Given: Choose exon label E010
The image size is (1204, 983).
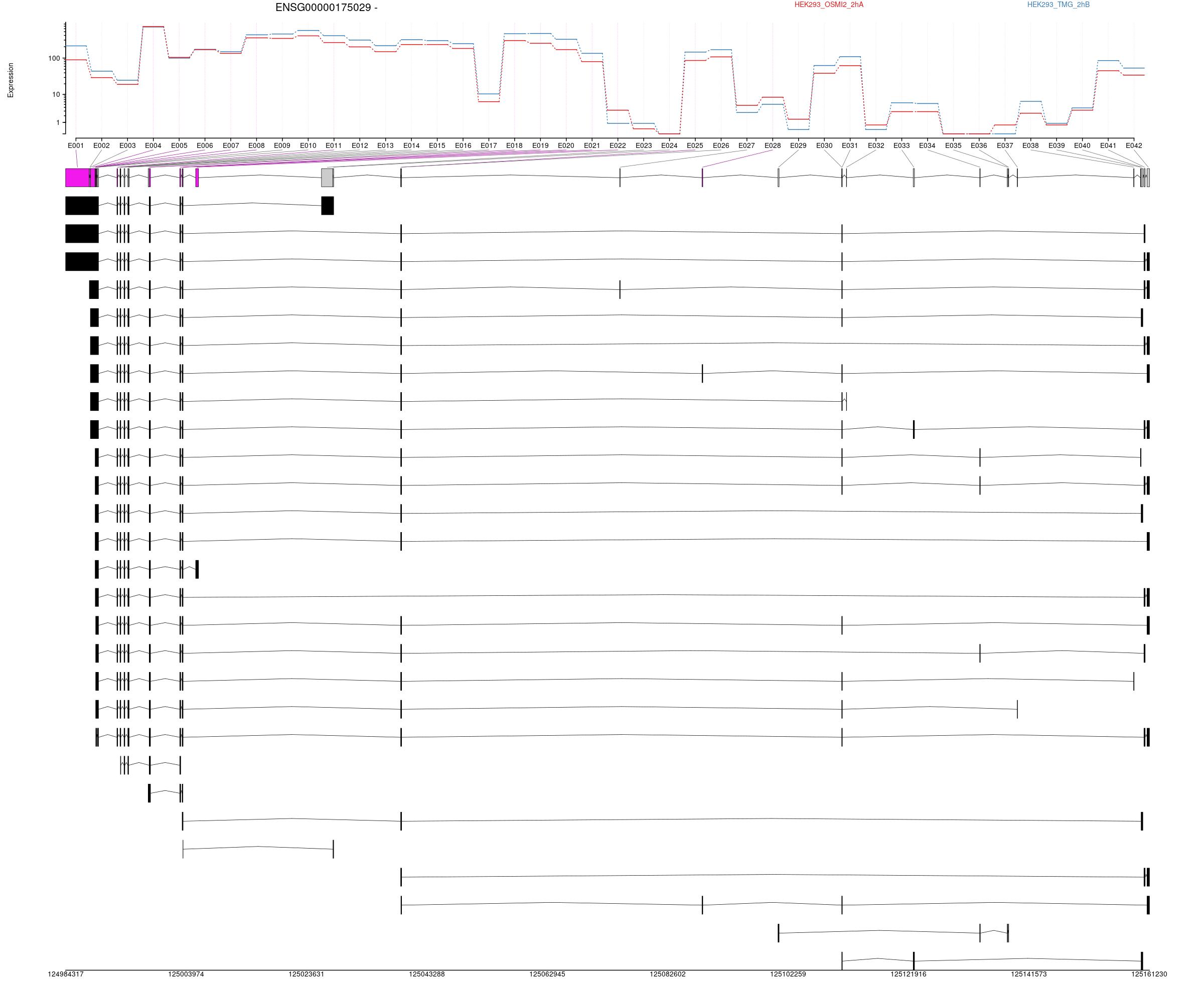Looking at the screenshot, I should pyautogui.click(x=308, y=145).
